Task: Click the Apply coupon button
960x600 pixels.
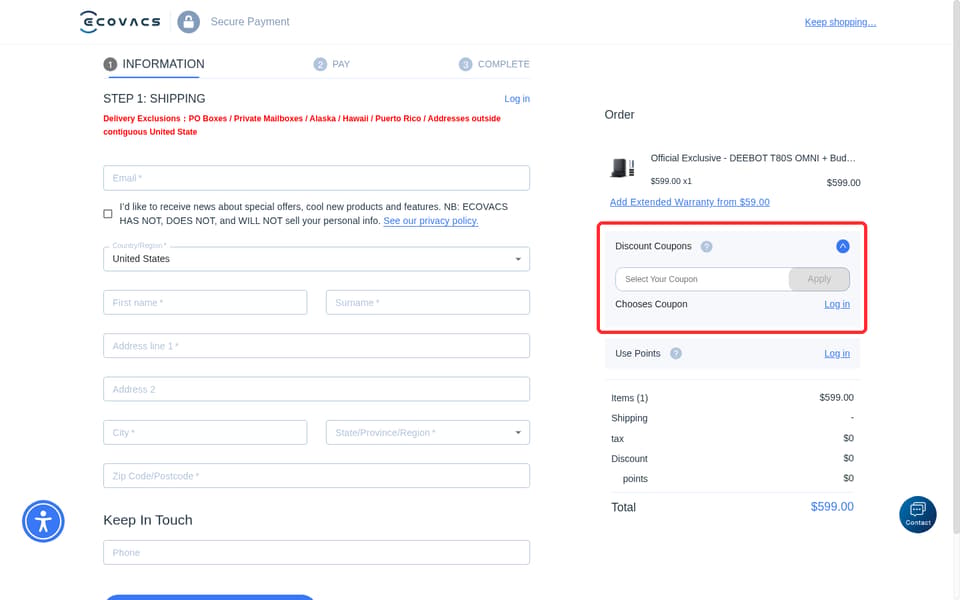Action: (819, 279)
